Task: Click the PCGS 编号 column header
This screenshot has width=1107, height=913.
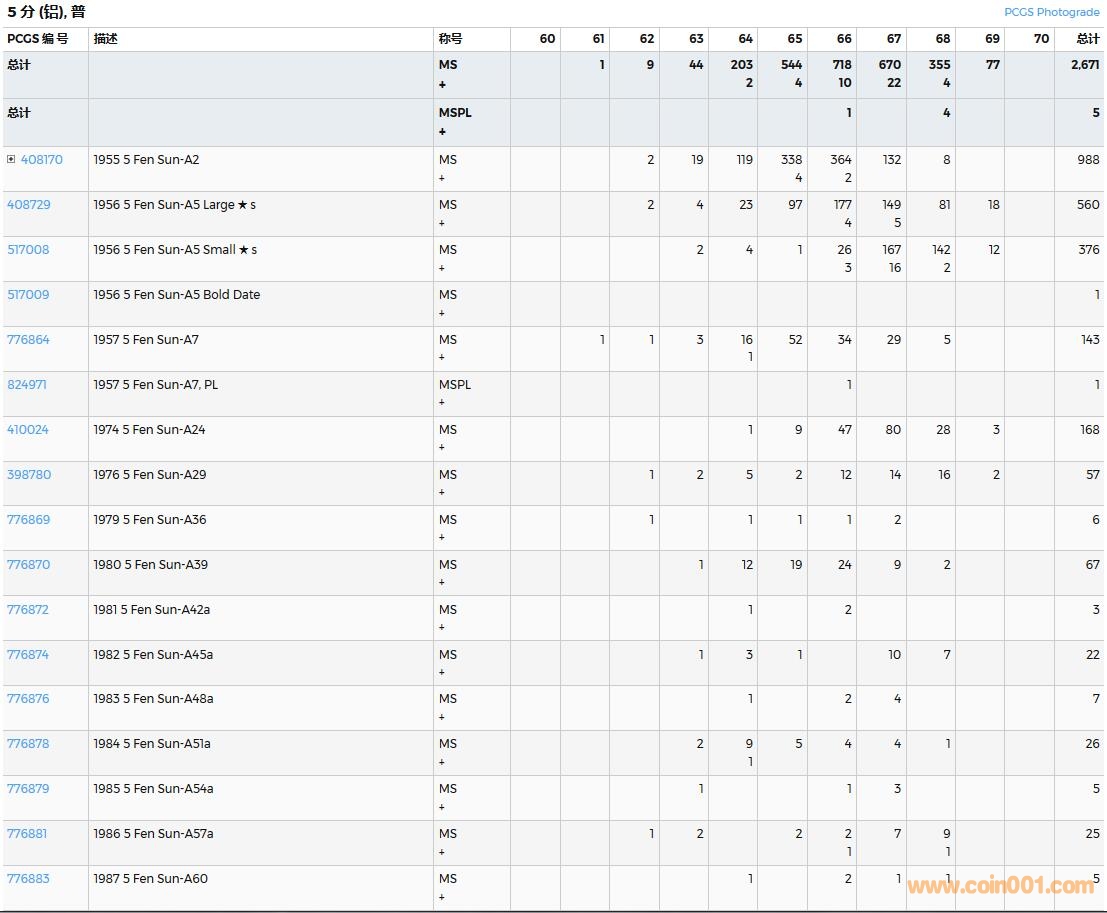Action: pyautogui.click(x=38, y=39)
